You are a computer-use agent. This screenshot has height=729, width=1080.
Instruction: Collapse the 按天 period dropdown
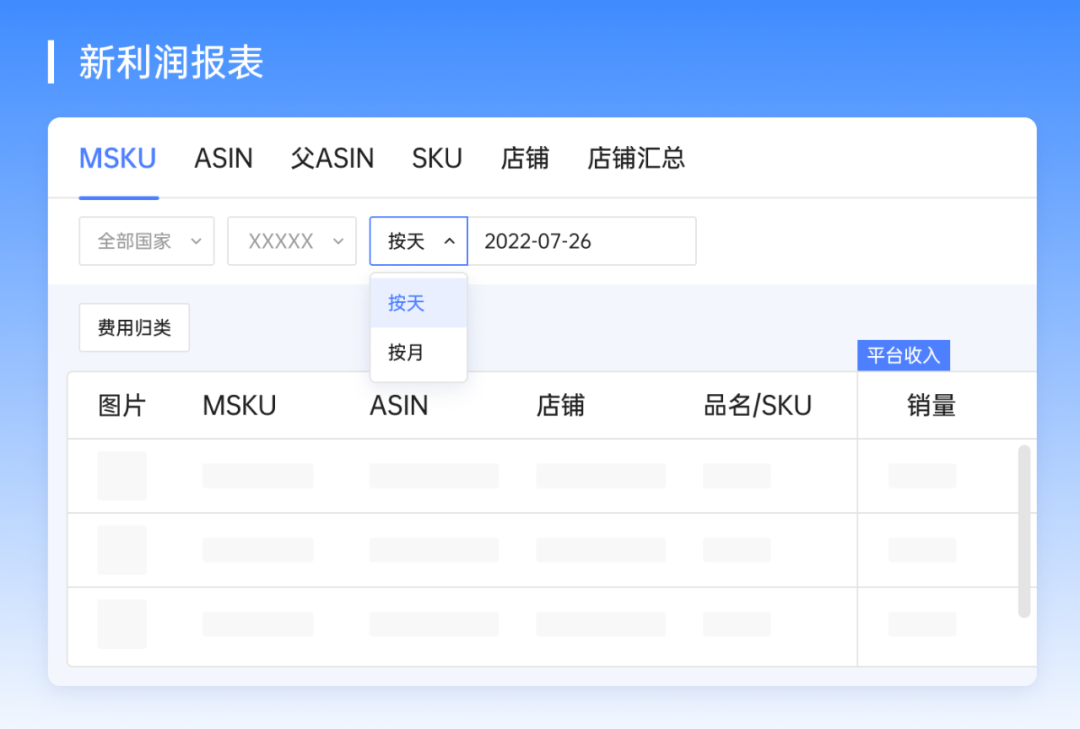tap(419, 241)
